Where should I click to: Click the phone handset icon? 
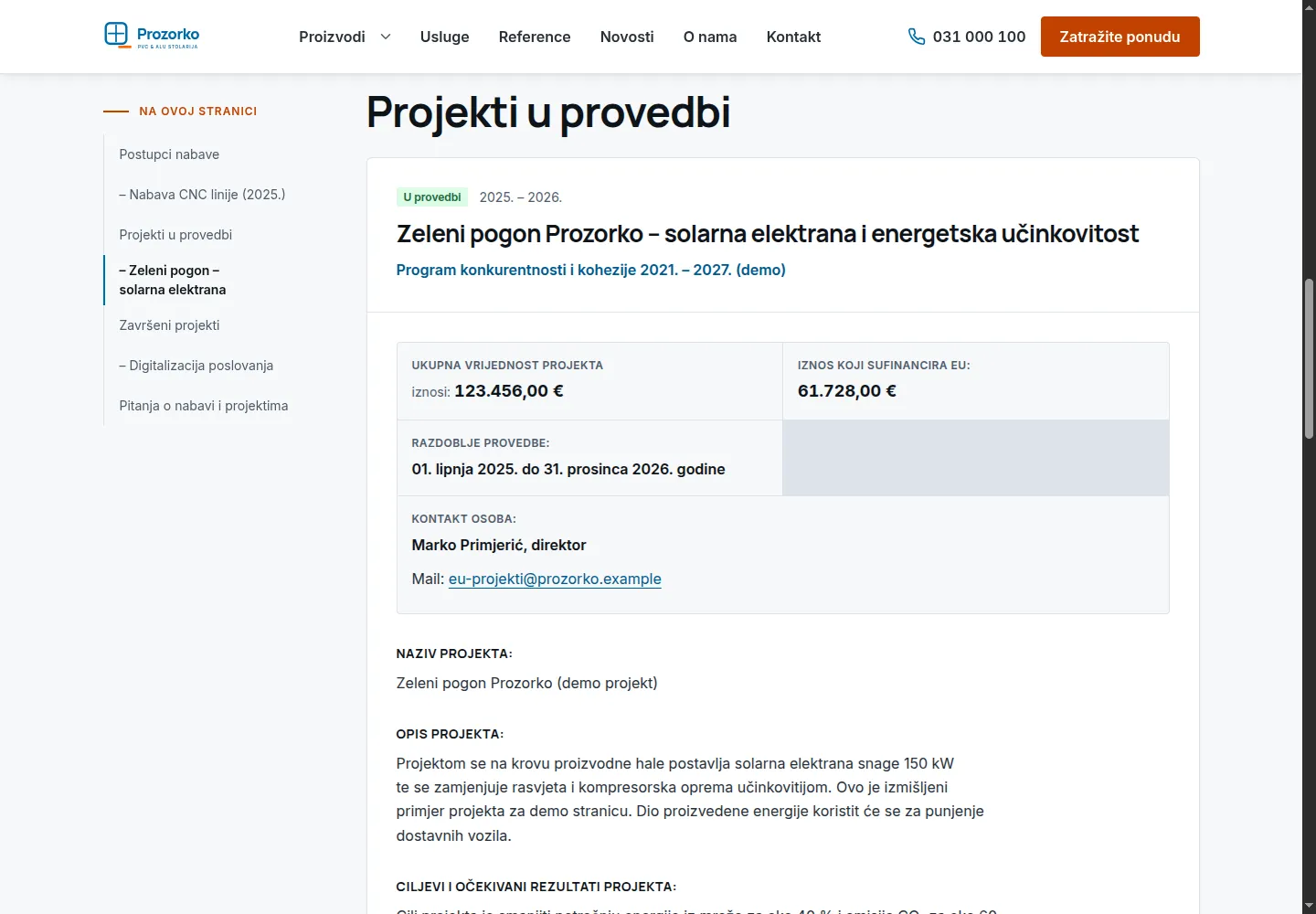[x=917, y=37]
